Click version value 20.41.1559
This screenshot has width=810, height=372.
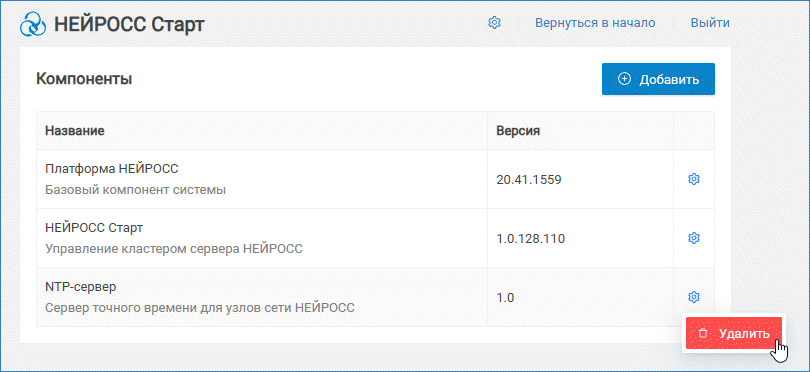[528, 180]
